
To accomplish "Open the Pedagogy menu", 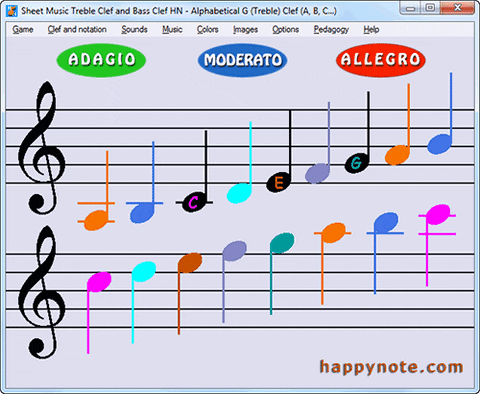I will (x=331, y=30).
